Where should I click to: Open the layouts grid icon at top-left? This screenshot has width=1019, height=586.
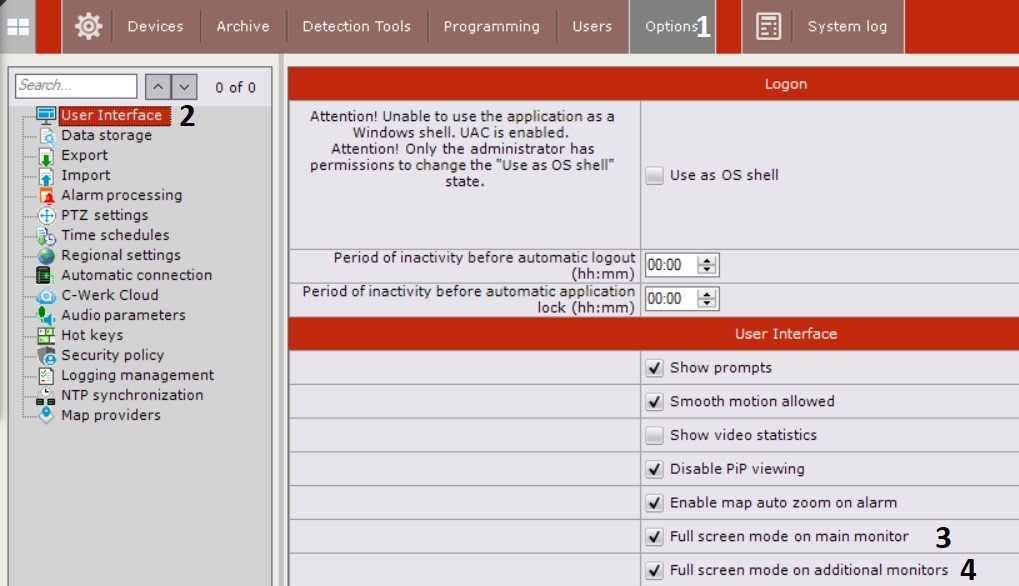(x=18, y=27)
